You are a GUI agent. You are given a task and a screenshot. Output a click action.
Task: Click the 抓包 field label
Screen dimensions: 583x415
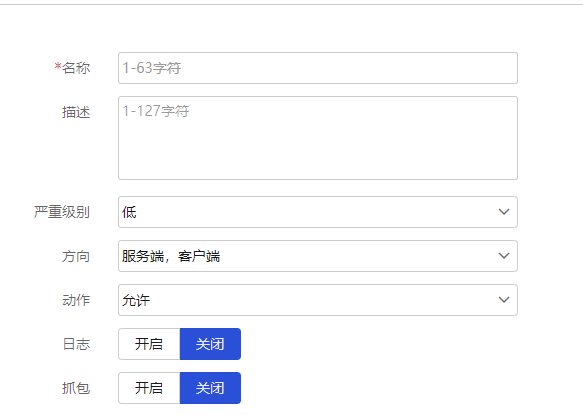[x=76, y=388]
